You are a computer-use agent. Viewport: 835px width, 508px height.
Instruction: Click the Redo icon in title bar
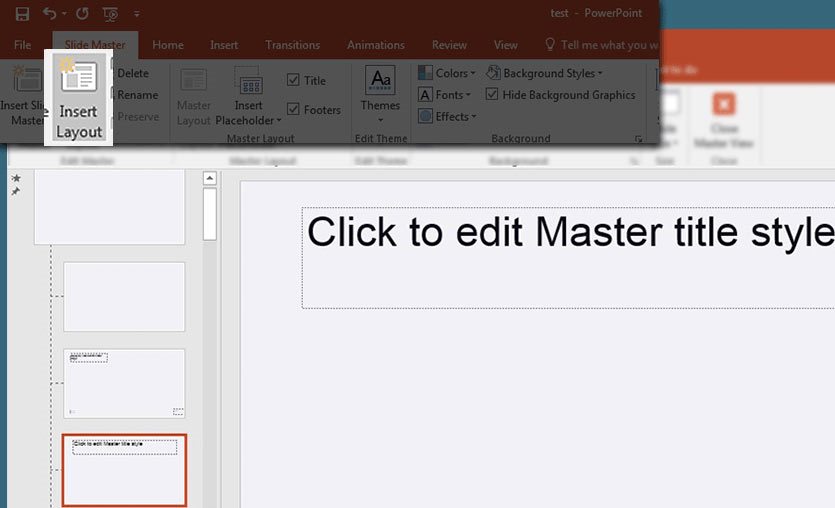[82, 14]
